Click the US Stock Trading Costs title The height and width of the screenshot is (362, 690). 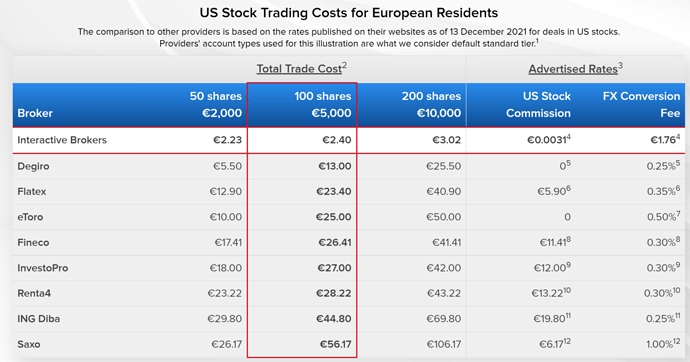point(349,13)
